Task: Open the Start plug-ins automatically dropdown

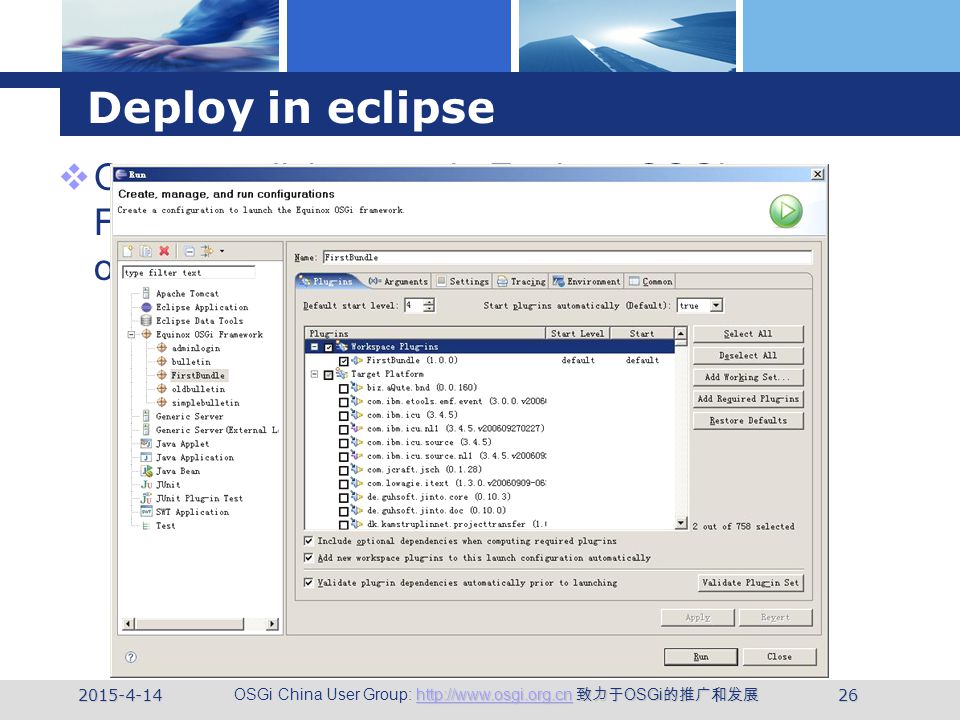Action: (x=716, y=305)
